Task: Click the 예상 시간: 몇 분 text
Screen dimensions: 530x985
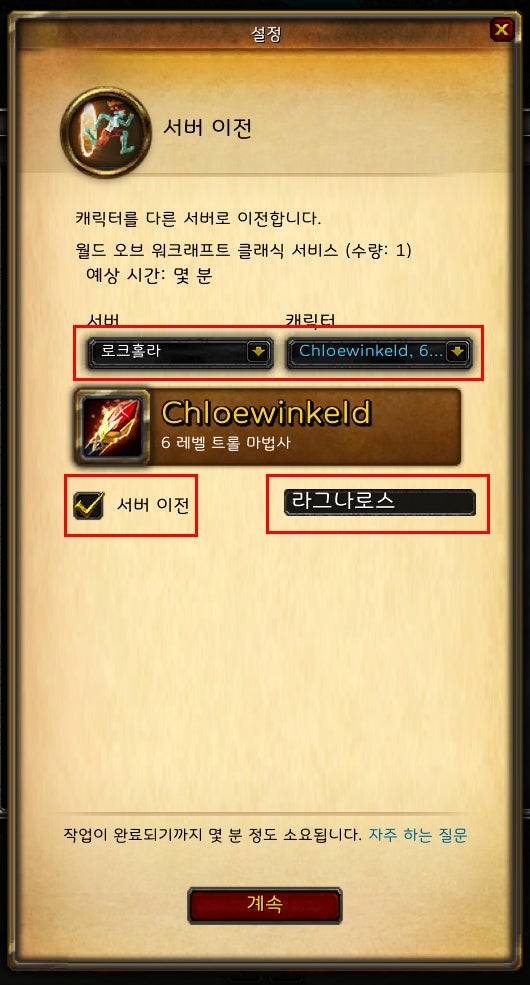Action: point(149,276)
